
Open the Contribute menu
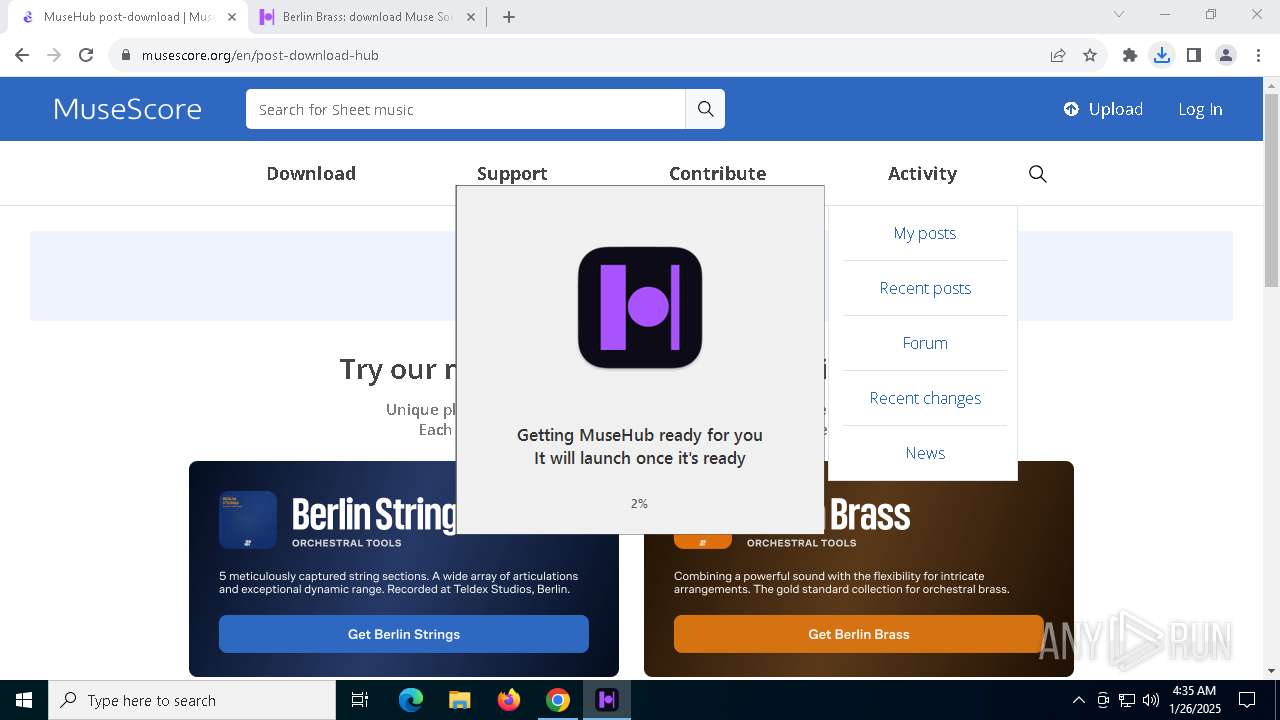(x=717, y=174)
